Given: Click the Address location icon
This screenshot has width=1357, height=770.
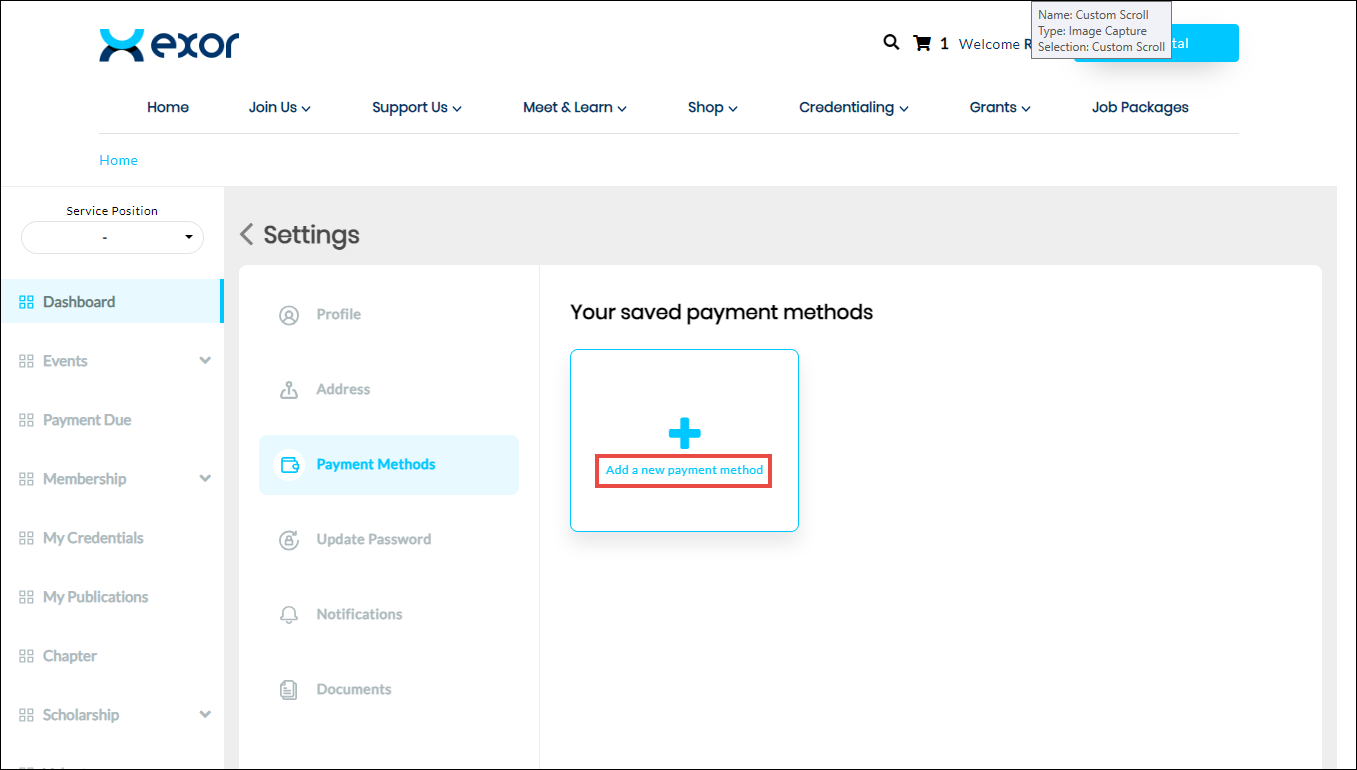Looking at the screenshot, I should coord(289,390).
